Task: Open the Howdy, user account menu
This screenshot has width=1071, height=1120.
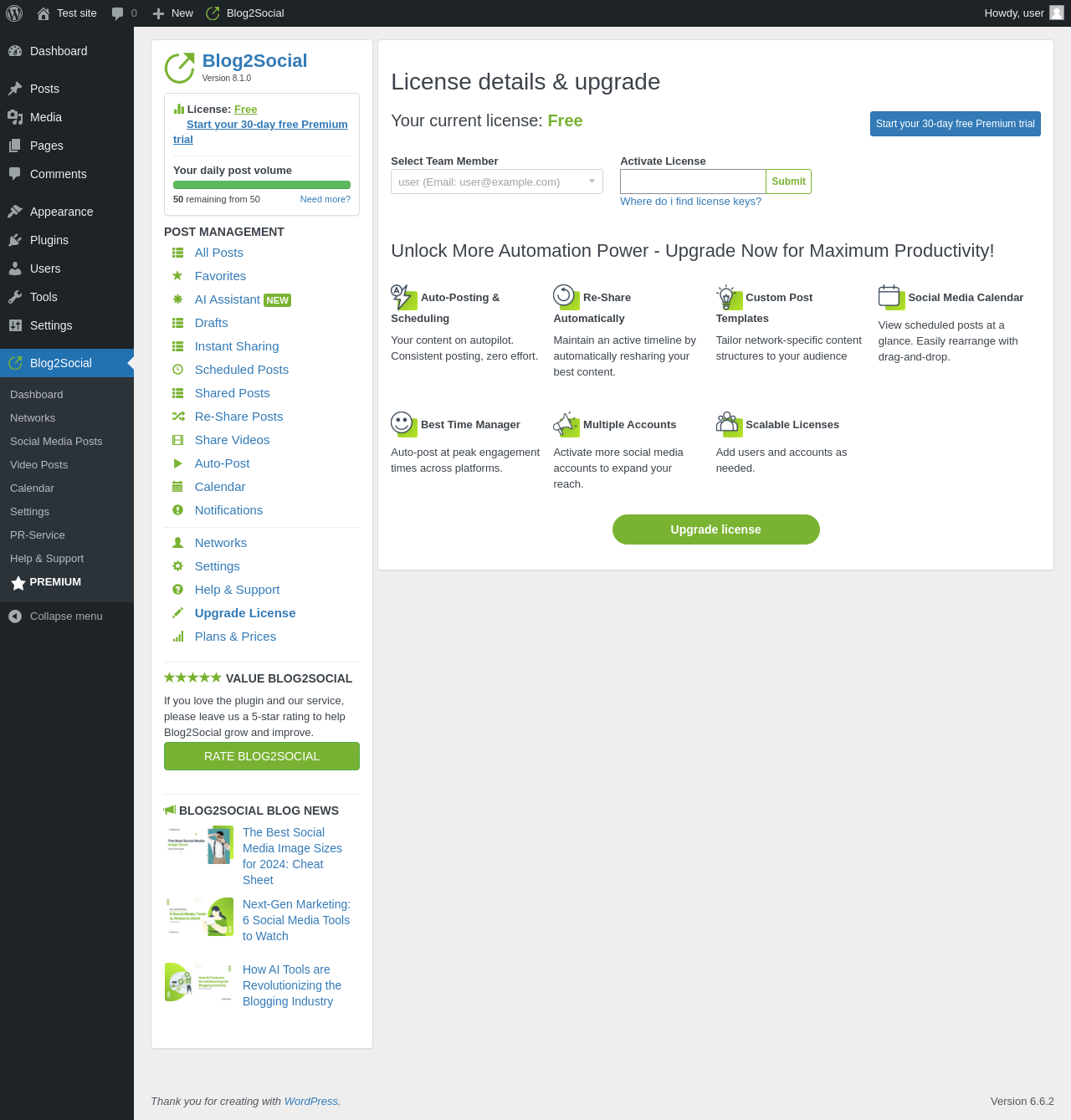Action: click(x=1023, y=13)
